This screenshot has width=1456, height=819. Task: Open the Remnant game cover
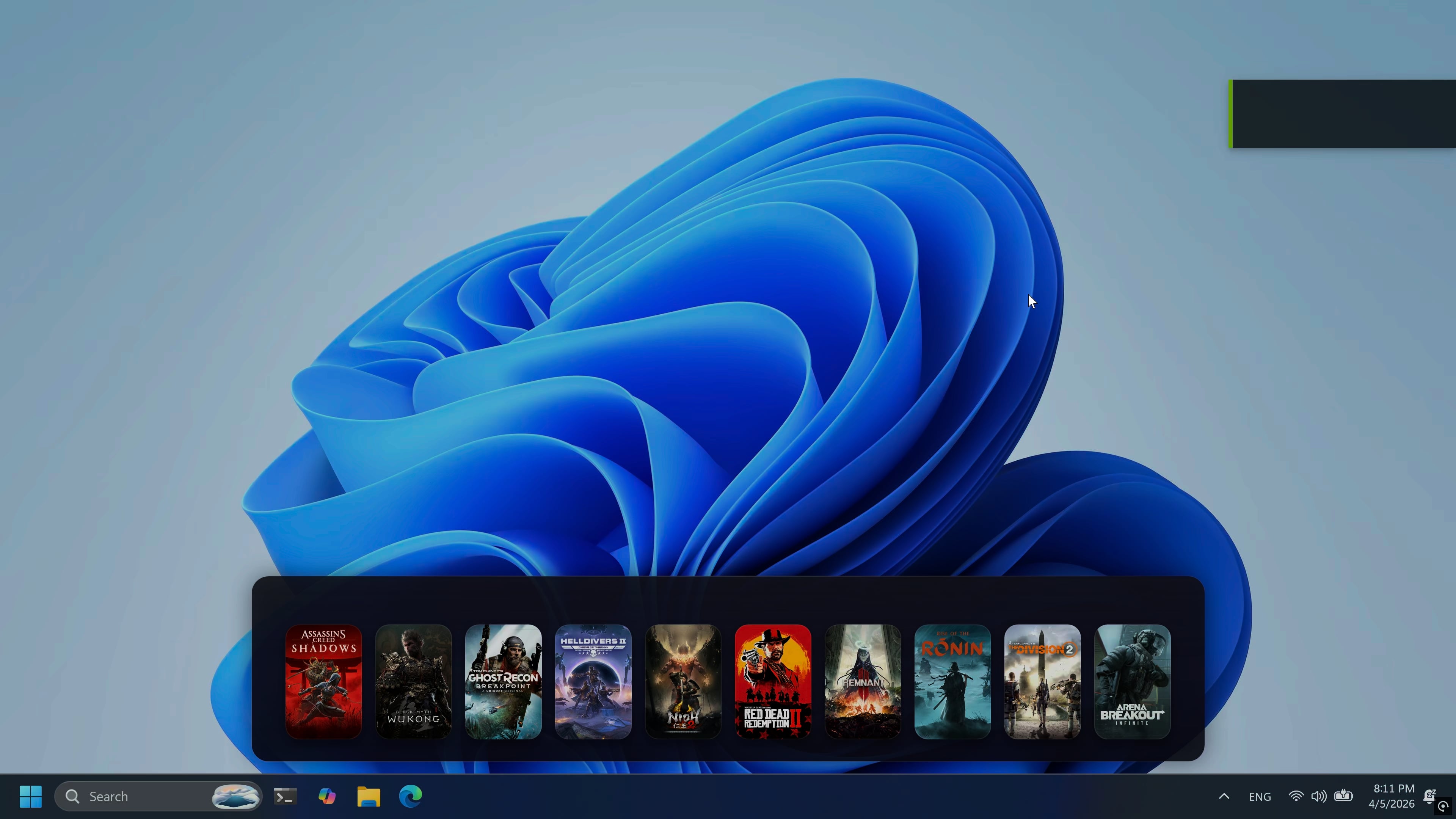pos(863,681)
